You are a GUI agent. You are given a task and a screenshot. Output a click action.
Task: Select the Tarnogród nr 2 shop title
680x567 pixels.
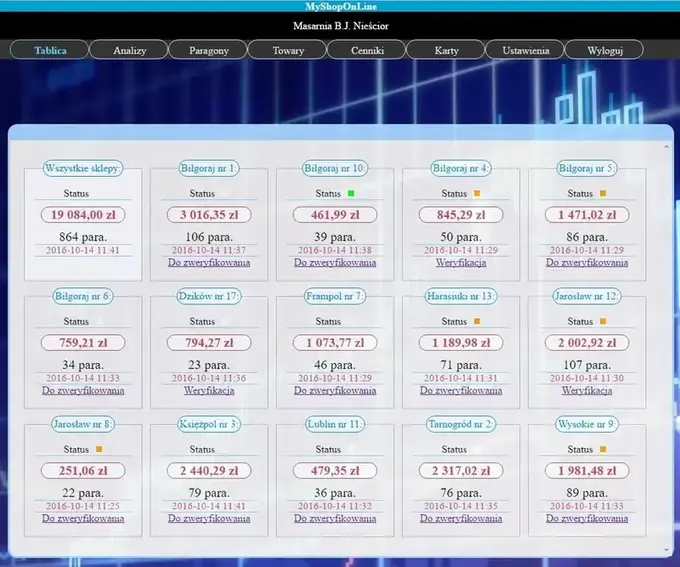tap(461, 424)
